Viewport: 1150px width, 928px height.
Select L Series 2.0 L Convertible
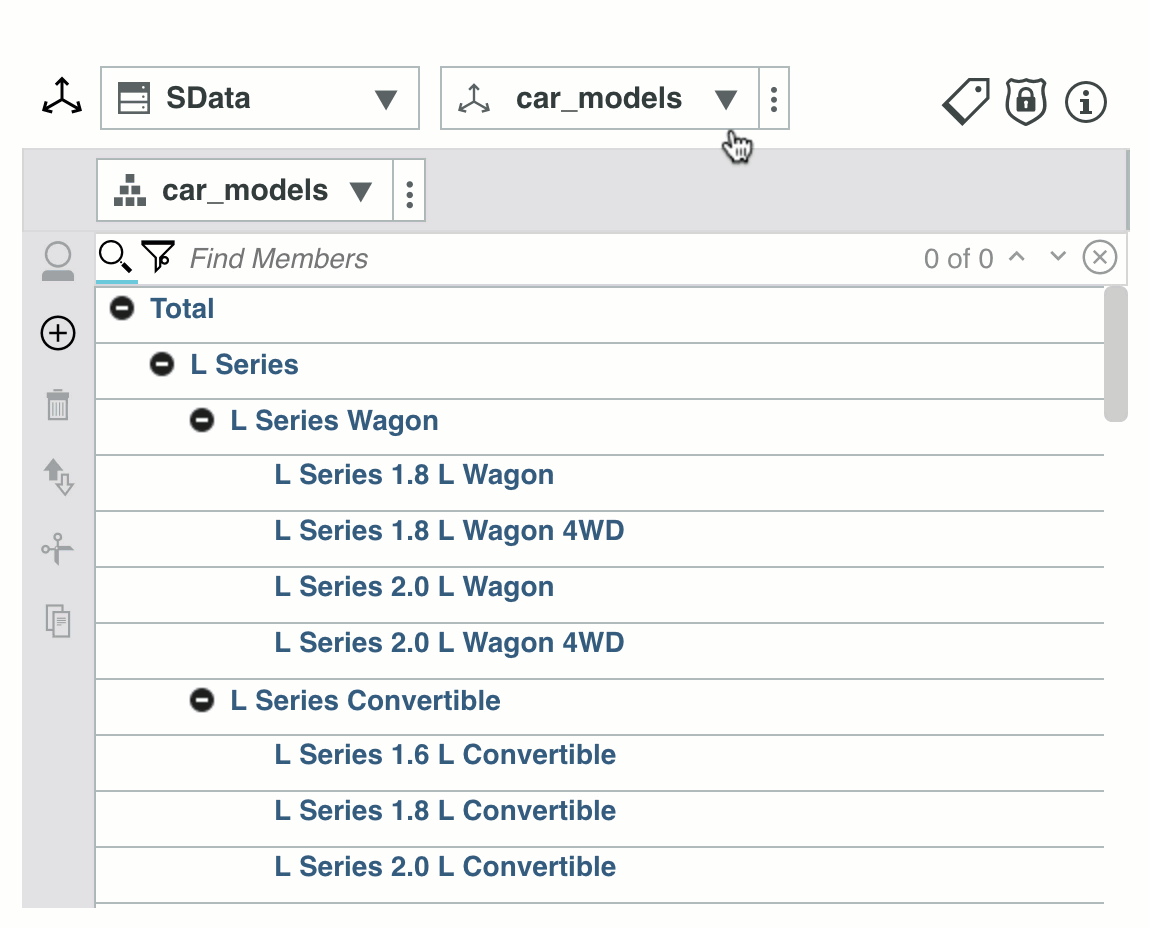pos(445,866)
